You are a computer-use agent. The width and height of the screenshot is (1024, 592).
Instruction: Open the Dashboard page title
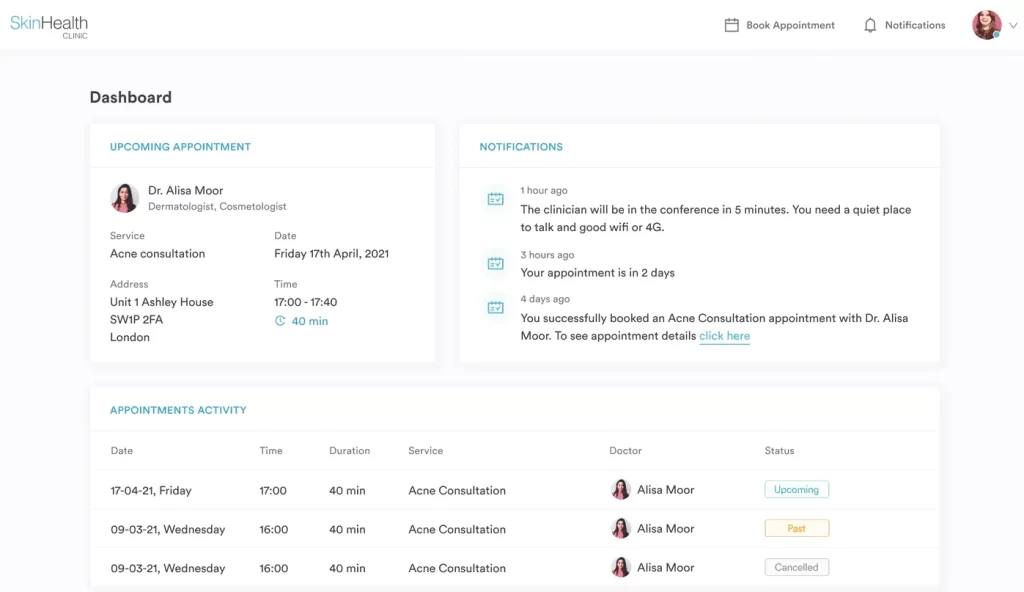point(131,97)
